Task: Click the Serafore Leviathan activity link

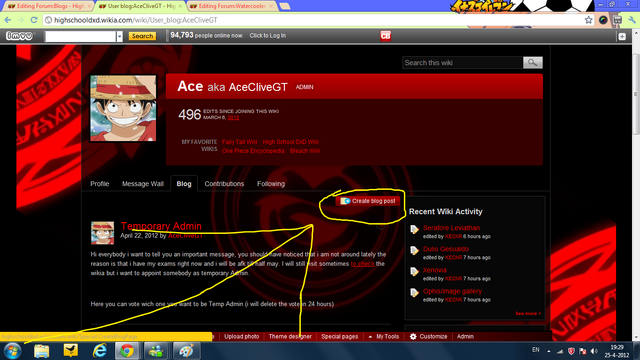Action: click(x=451, y=228)
